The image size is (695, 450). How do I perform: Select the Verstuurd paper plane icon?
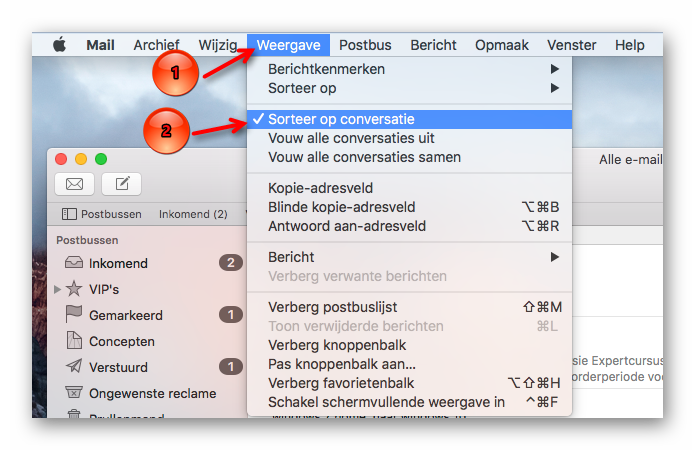pos(74,366)
